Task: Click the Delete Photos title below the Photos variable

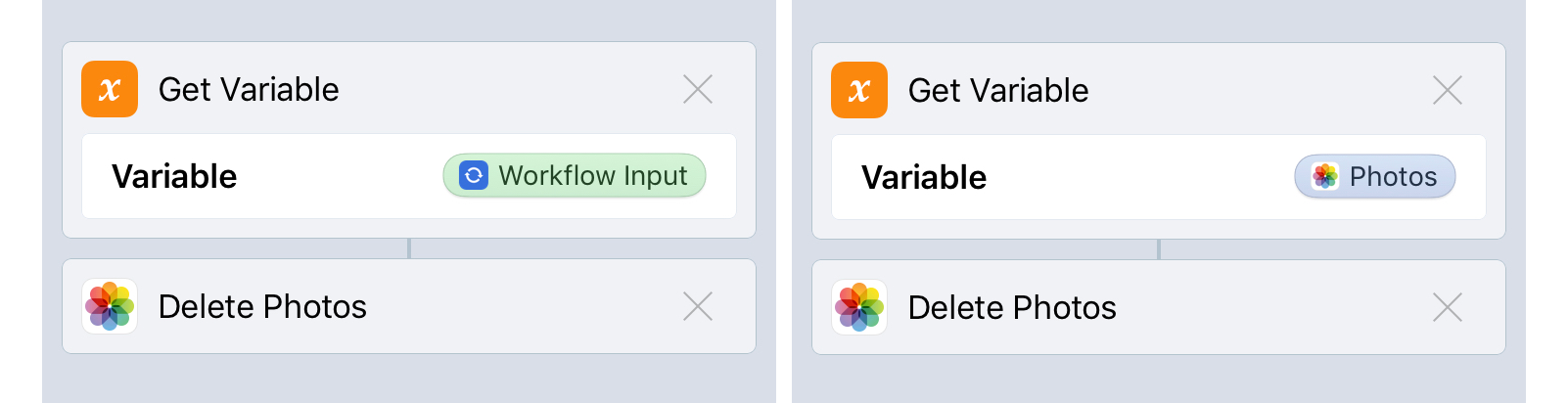Action: pos(1012,307)
